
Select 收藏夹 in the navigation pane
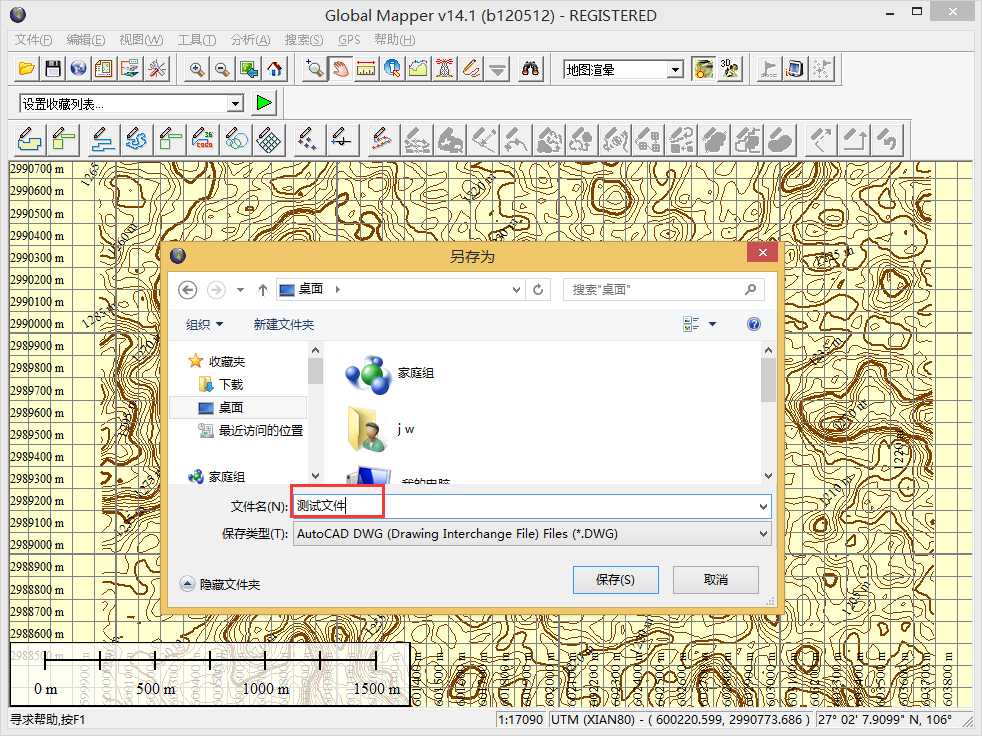coord(217,361)
